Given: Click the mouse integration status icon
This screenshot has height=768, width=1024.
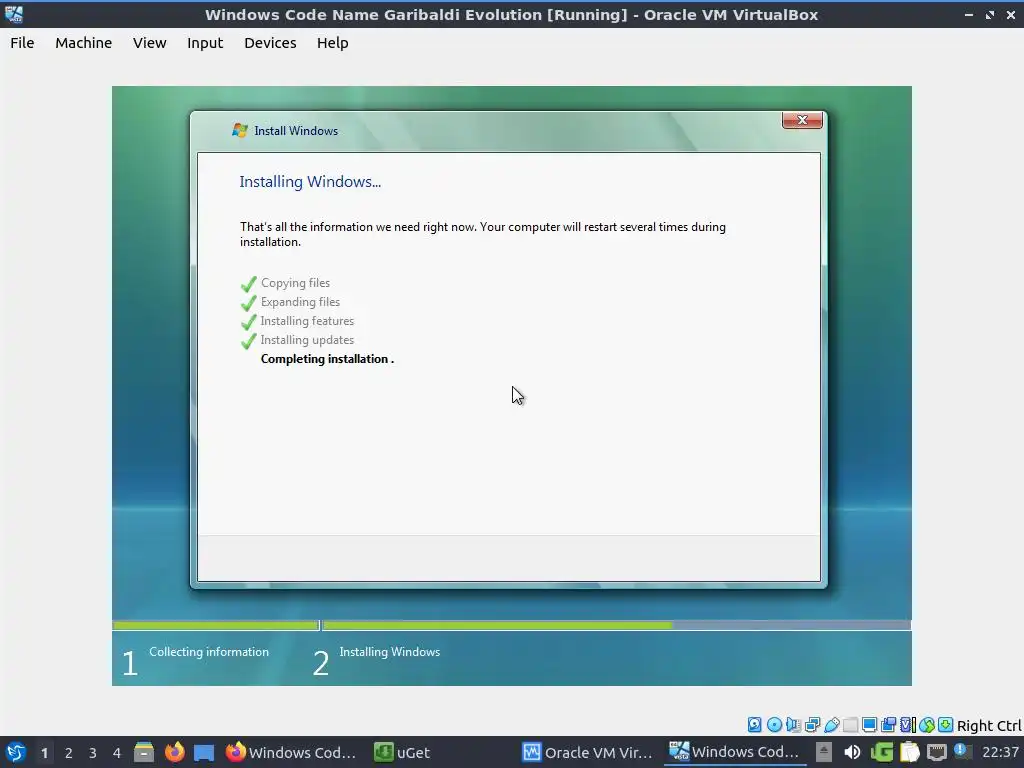Looking at the screenshot, I should 927,724.
